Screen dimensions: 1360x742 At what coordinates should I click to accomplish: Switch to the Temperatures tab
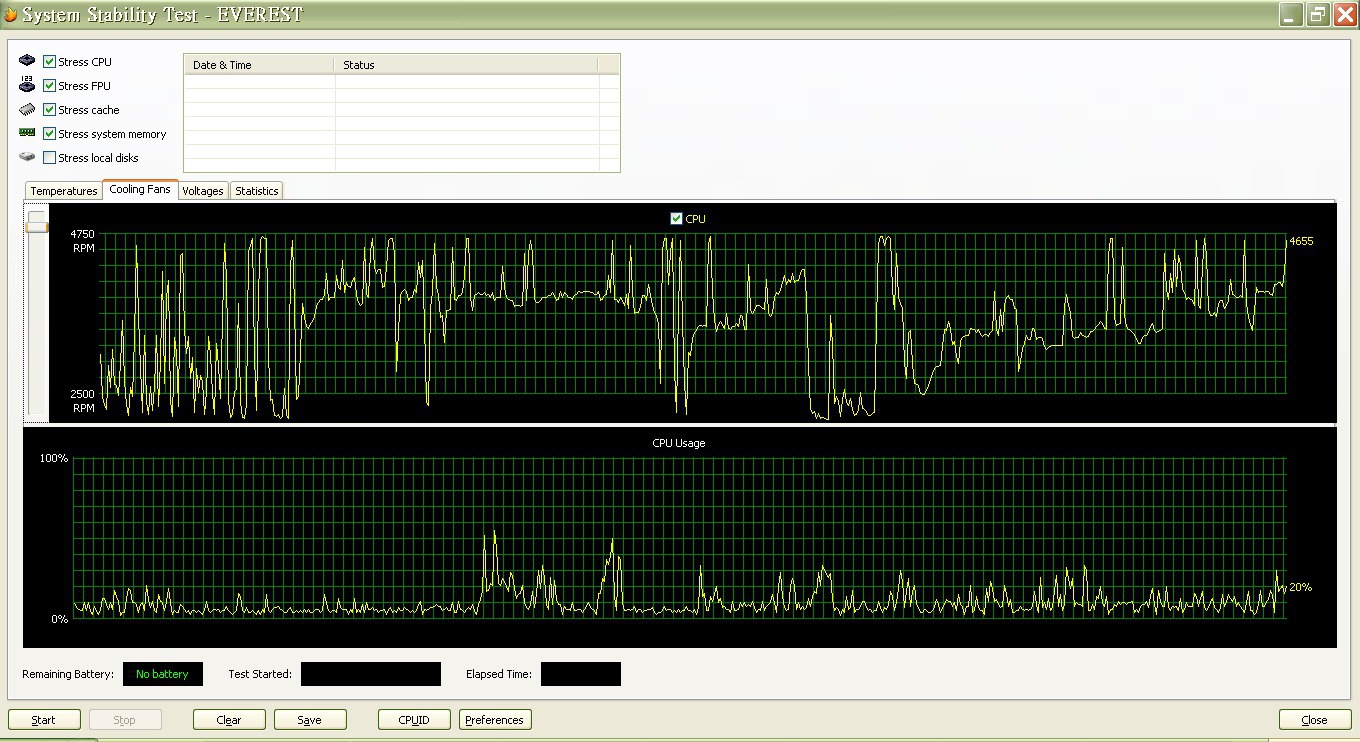pos(64,191)
